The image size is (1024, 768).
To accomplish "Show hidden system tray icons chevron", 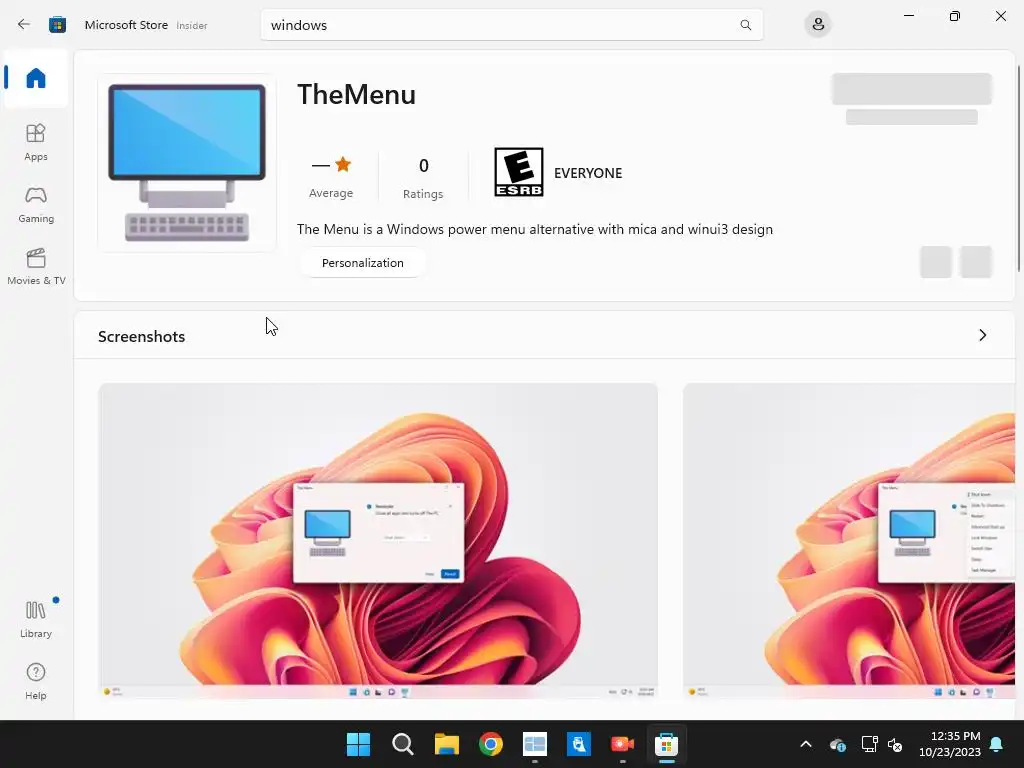I will pyautogui.click(x=806, y=744).
